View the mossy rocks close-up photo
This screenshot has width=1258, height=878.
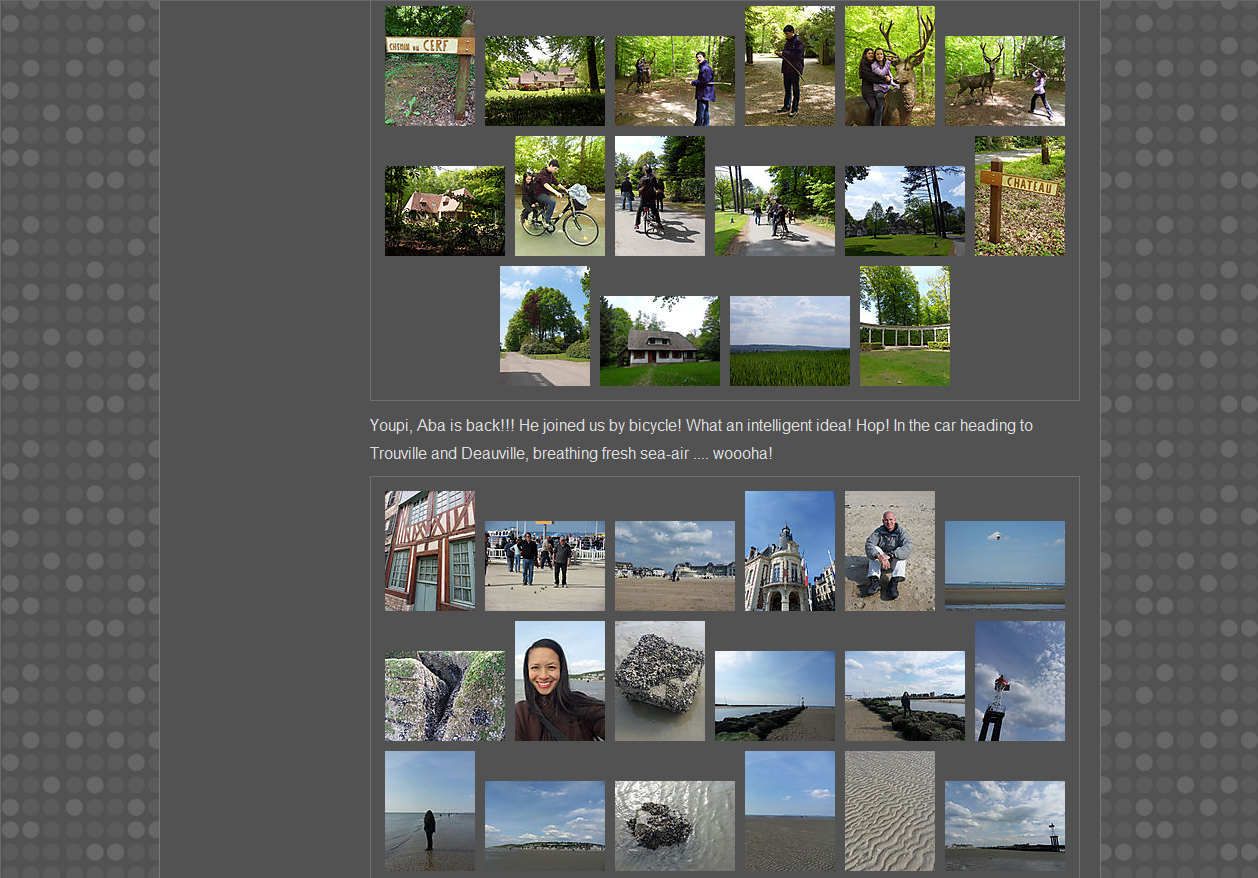[x=444, y=696]
